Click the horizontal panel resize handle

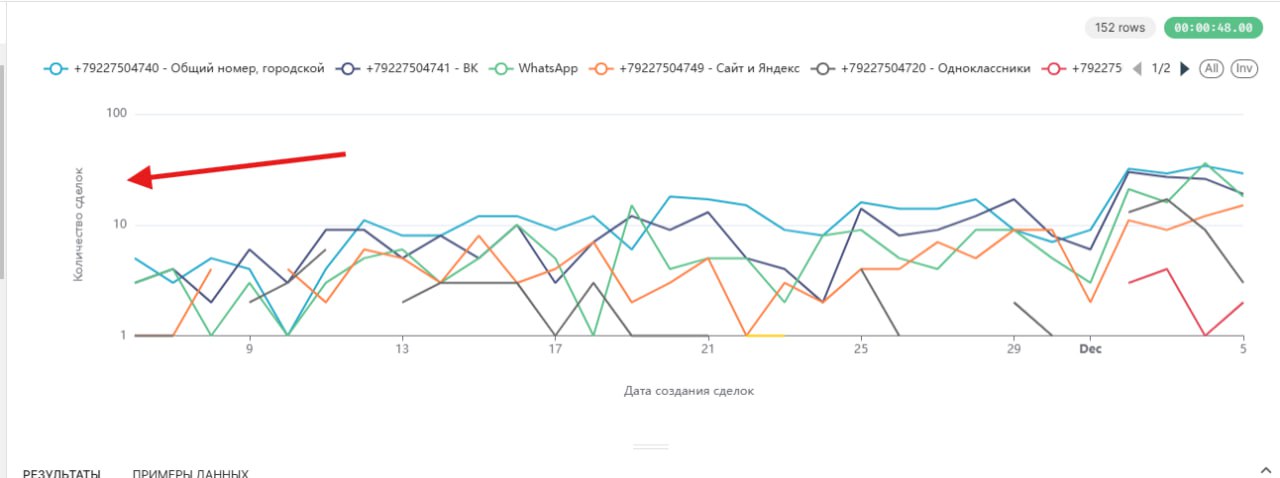(651, 446)
